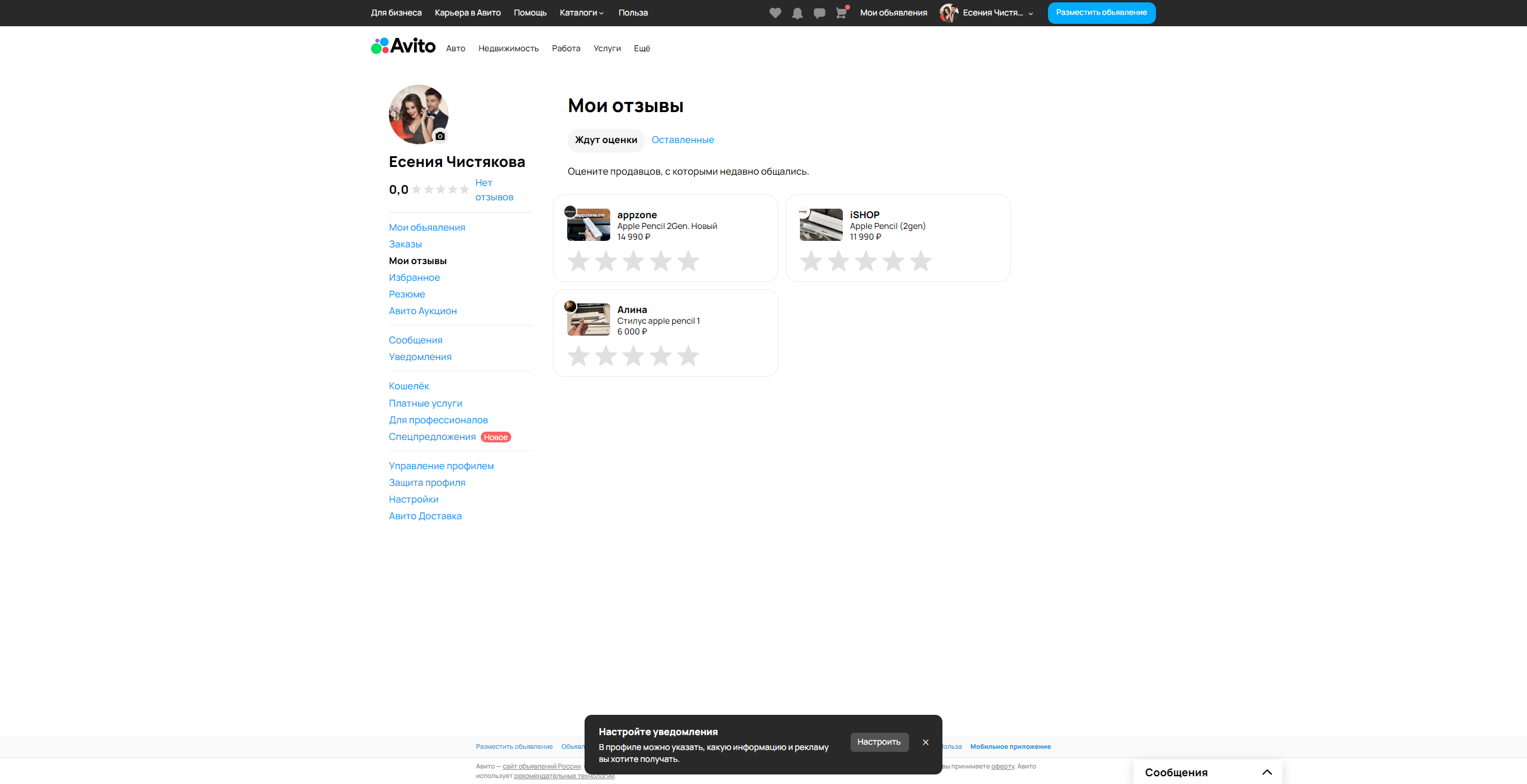Open Стилус apple pencil 1 thumbnail
The height and width of the screenshot is (784, 1527).
coord(589,320)
